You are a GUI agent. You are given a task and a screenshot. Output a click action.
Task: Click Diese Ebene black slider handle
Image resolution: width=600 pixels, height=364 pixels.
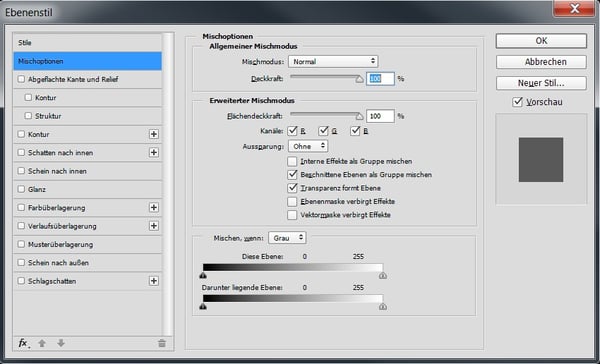click(x=203, y=275)
